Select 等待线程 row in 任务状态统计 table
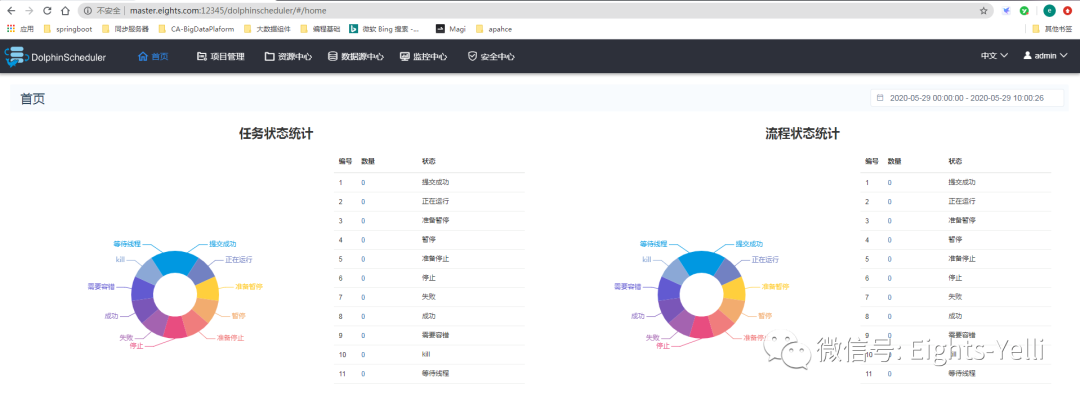This screenshot has height=401, width=1080. tap(429, 373)
